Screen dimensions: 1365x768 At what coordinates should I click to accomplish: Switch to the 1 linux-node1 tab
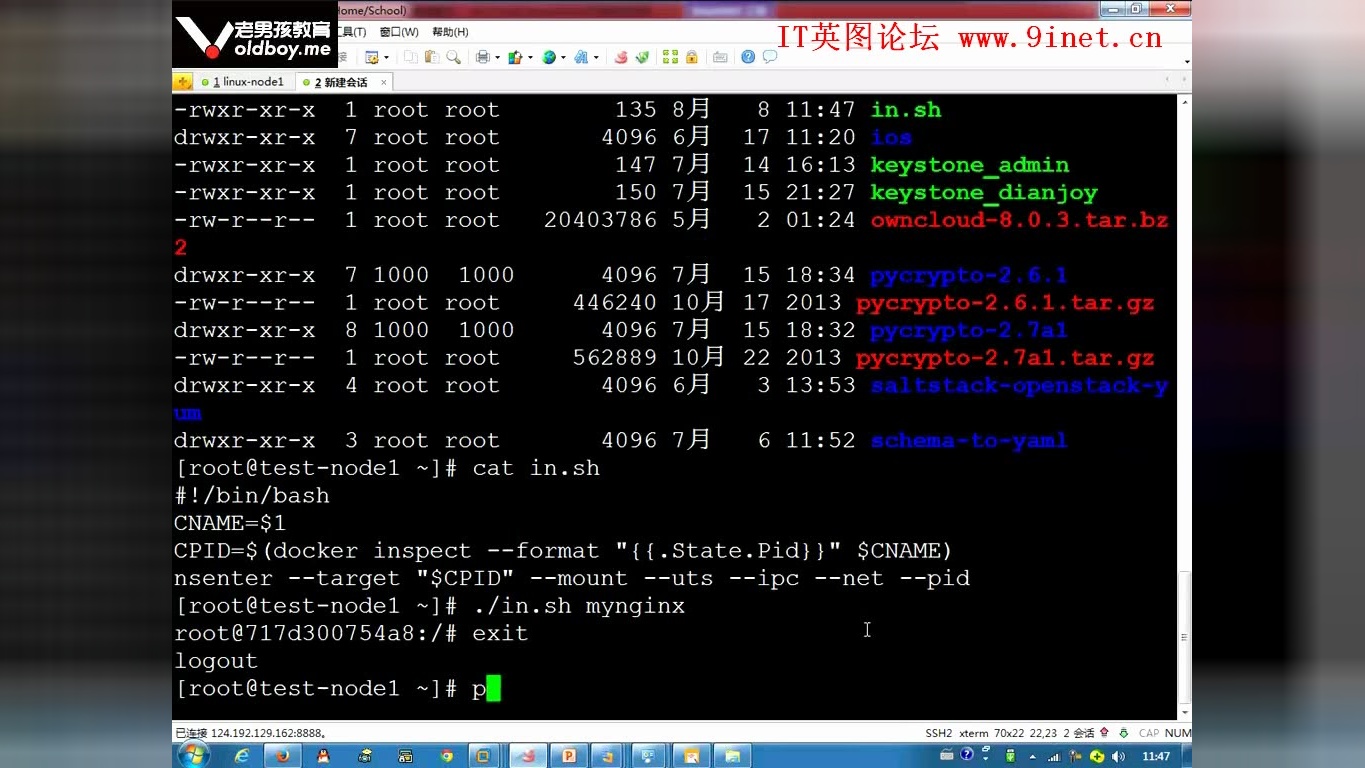coord(242,82)
